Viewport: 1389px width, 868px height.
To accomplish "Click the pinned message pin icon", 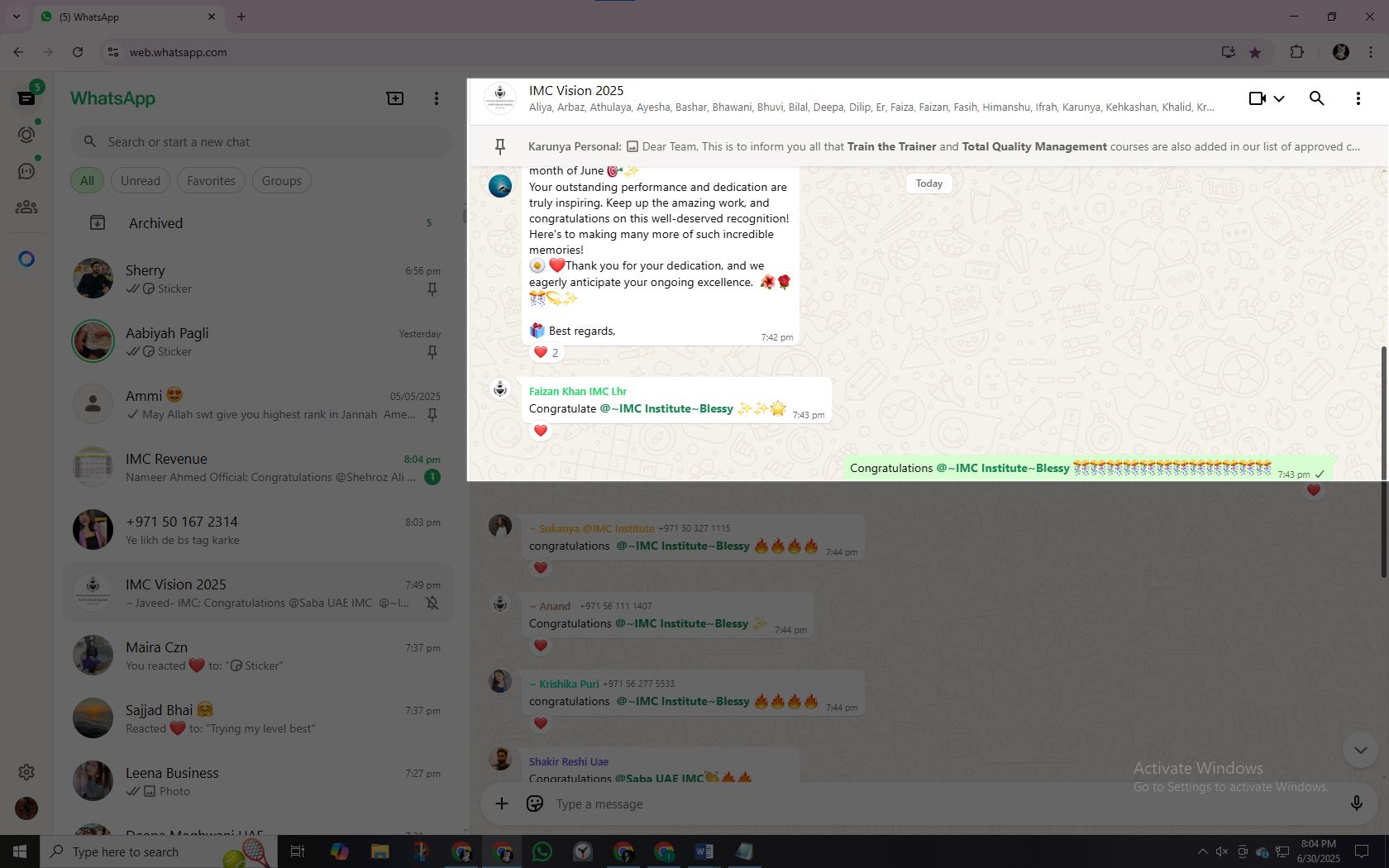I will [500, 146].
